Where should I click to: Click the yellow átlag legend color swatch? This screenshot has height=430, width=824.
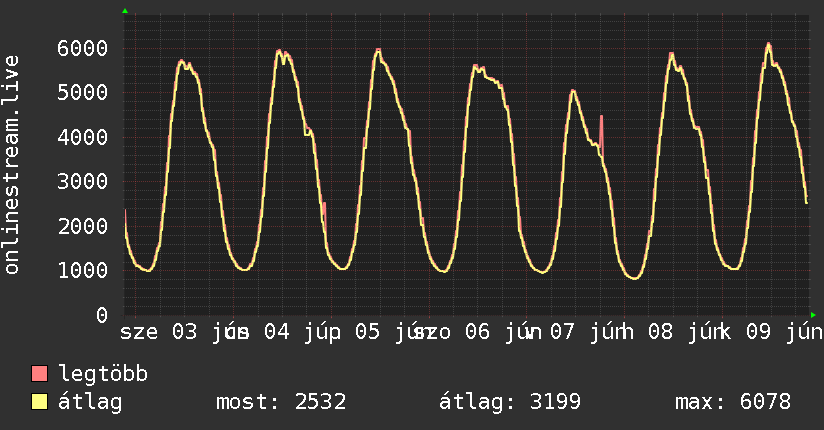pyautogui.click(x=39, y=402)
